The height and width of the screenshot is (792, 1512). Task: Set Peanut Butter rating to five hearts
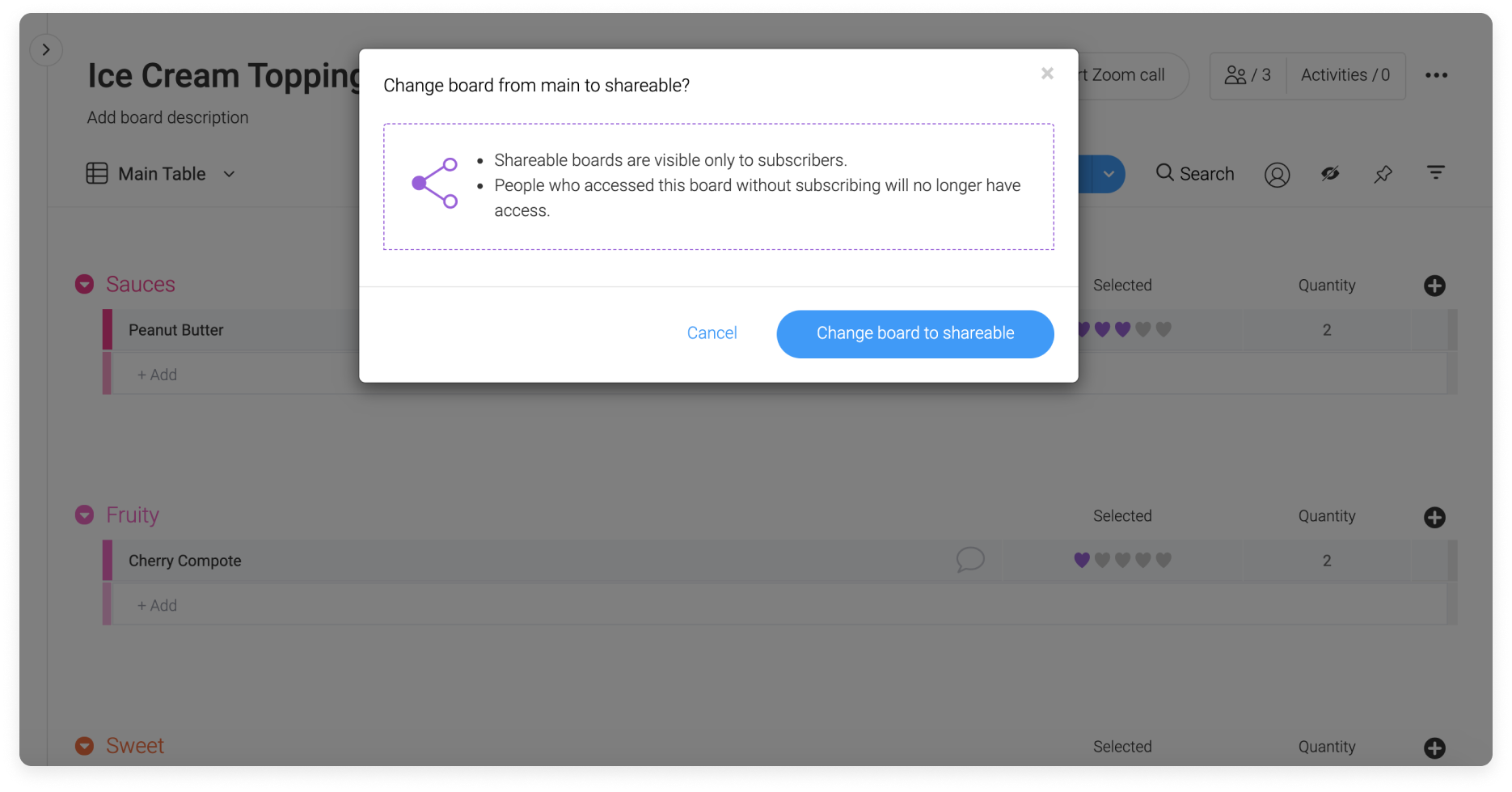(1164, 329)
